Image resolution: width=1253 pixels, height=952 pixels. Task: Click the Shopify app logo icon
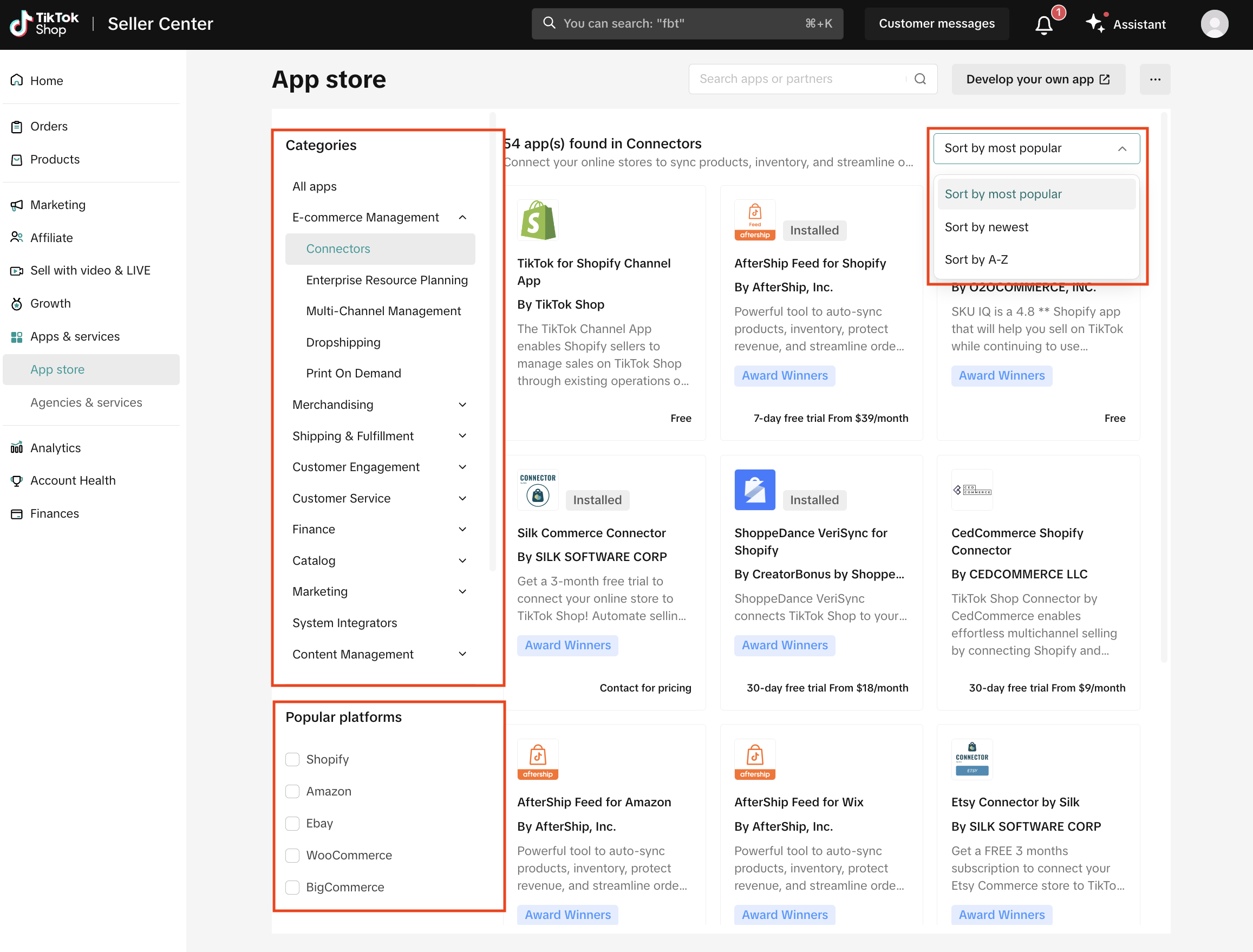[537, 220]
